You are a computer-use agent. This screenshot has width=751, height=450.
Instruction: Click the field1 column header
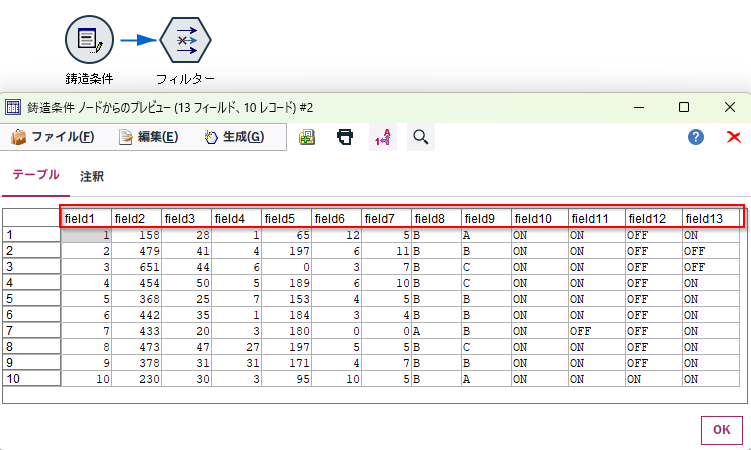coord(86,219)
